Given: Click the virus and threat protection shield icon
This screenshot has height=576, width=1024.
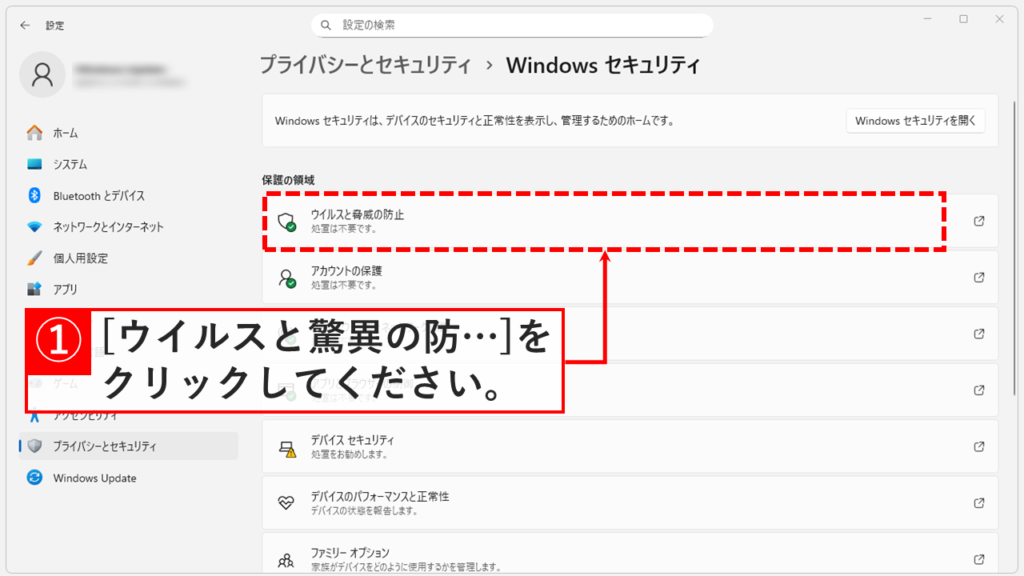Looking at the screenshot, I should click(287, 220).
